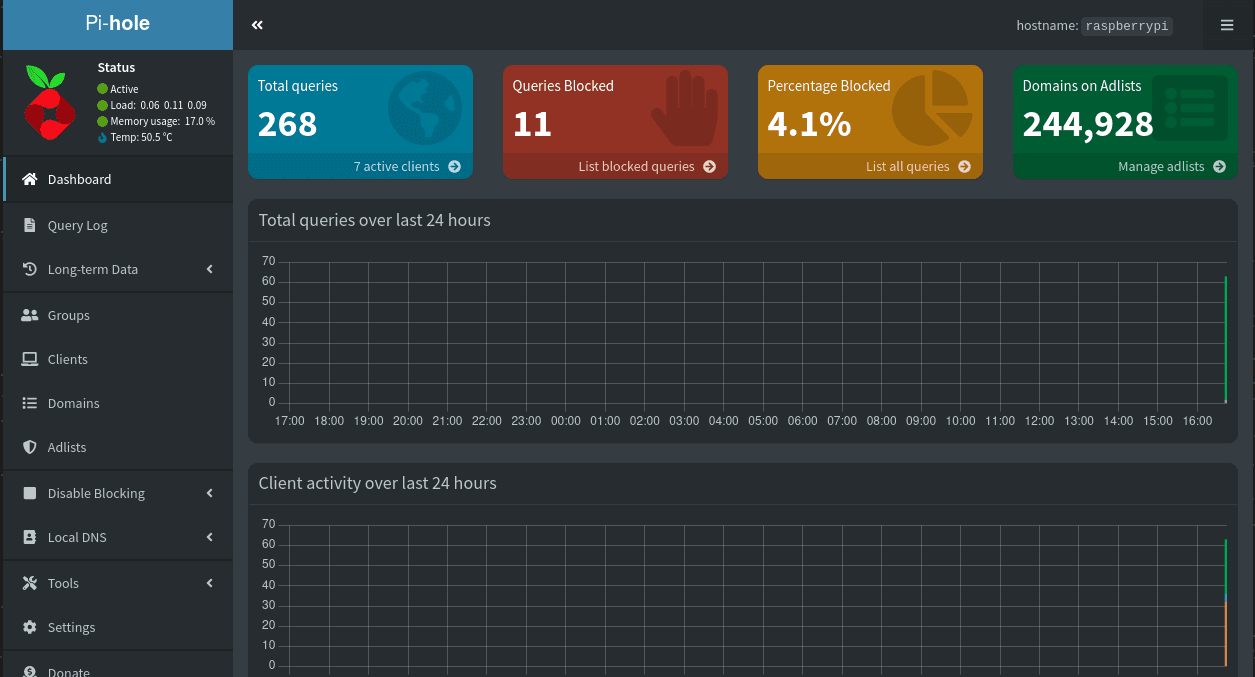Screen dimensions: 1255x677
Task: Open the hamburger menu at top right
Action: pos(1227,25)
